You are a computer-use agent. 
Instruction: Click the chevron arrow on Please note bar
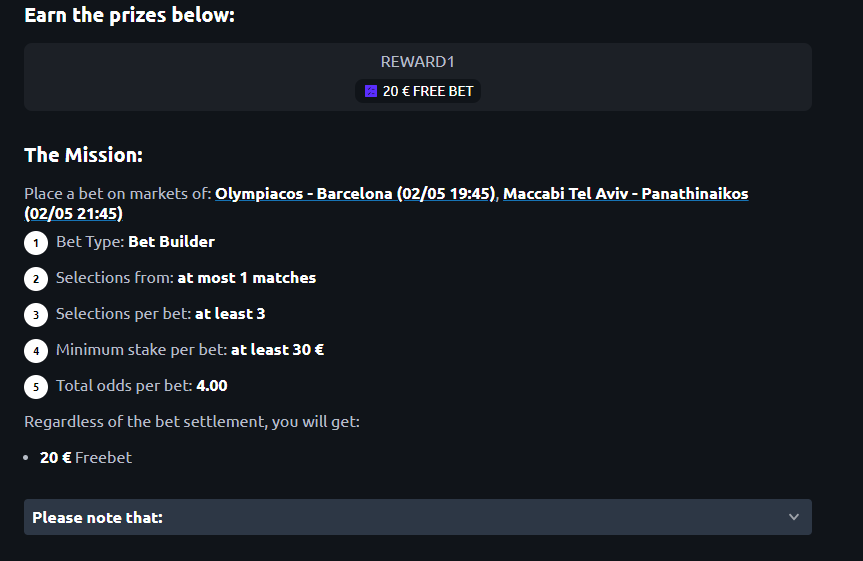pyautogui.click(x=794, y=517)
